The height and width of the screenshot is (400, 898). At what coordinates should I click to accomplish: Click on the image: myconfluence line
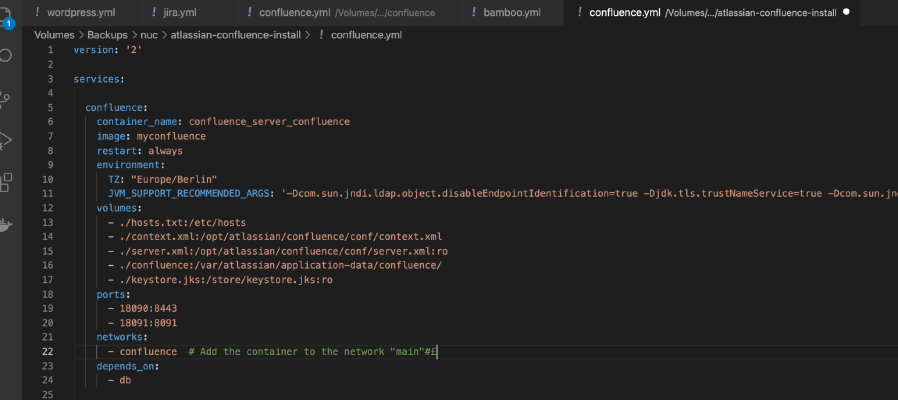[x=151, y=136]
